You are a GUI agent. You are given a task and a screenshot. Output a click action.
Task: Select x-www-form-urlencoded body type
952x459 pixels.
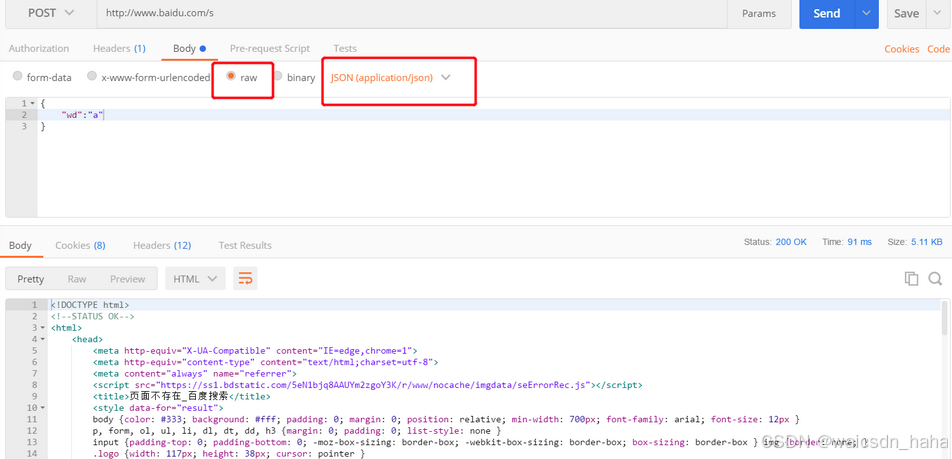pyautogui.click(x=149, y=77)
